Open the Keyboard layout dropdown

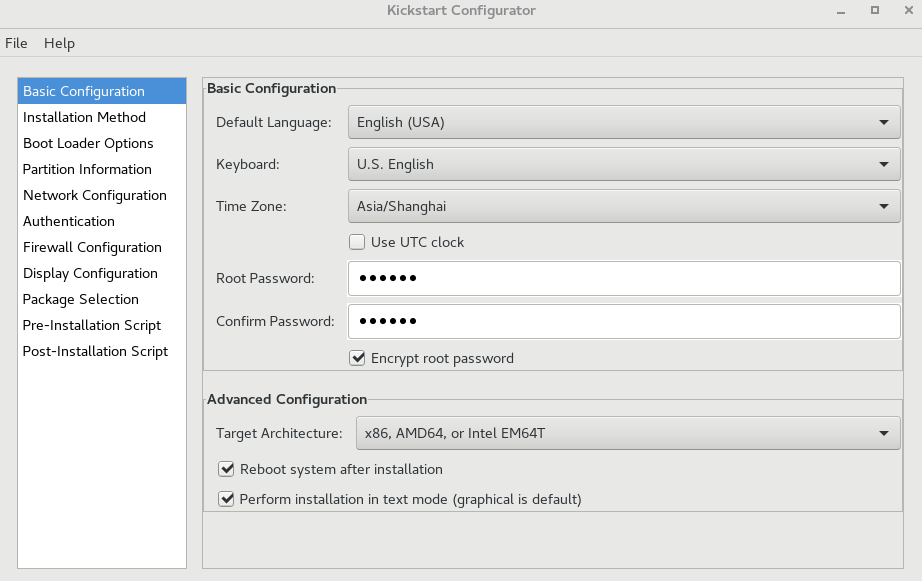[x=623, y=164]
